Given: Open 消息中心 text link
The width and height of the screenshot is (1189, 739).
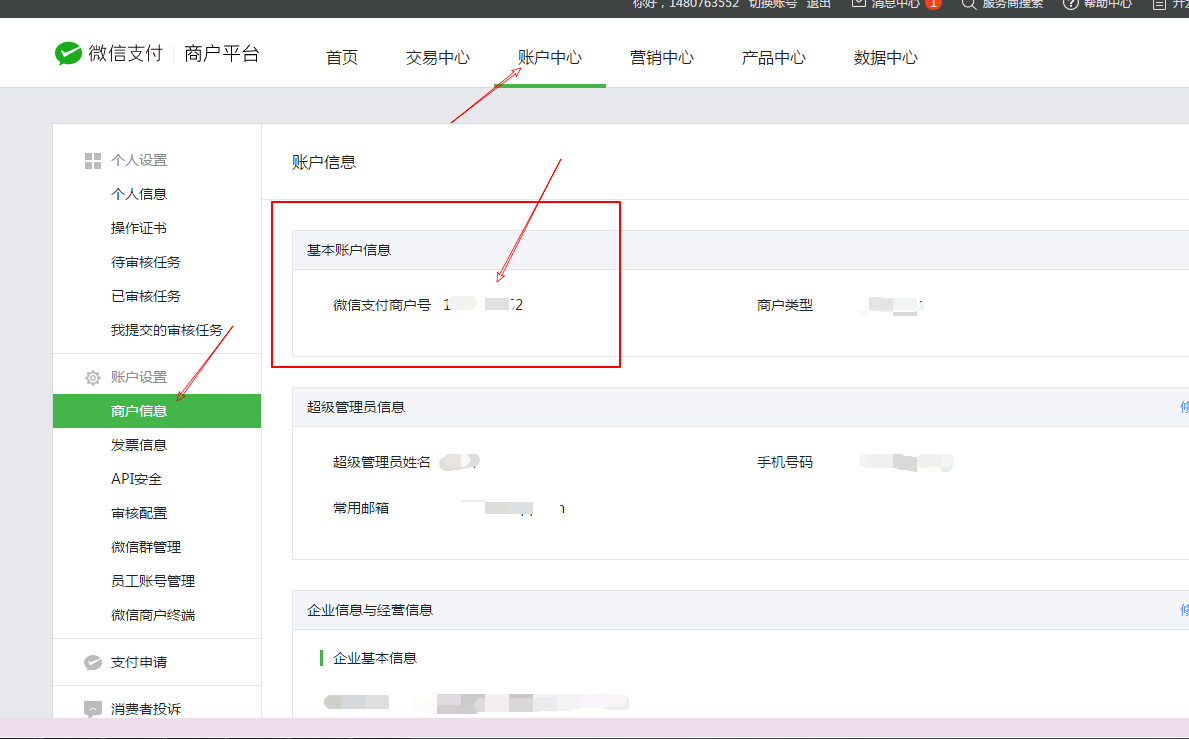Looking at the screenshot, I should tap(896, 4).
